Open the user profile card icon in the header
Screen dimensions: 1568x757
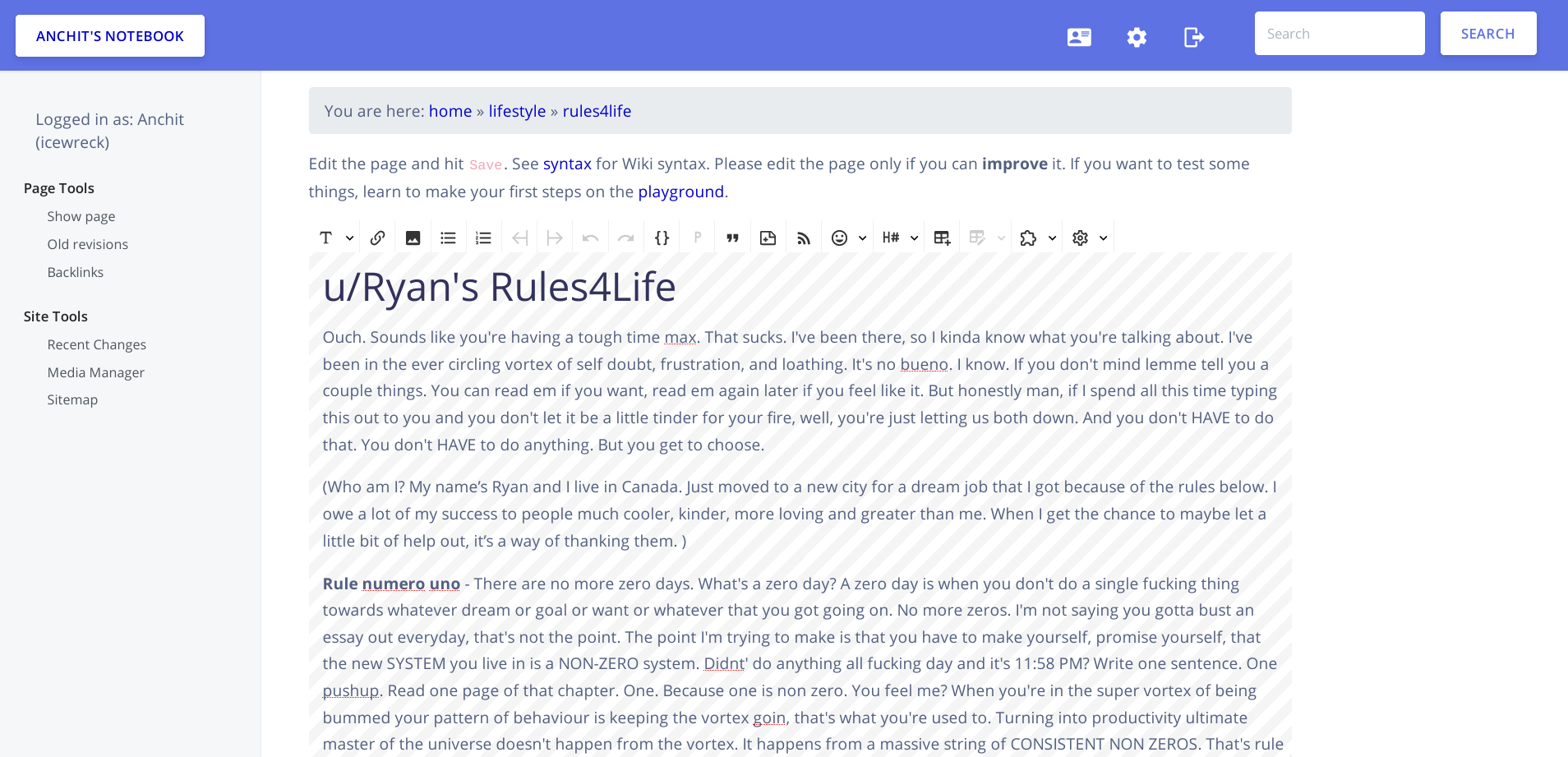(1079, 37)
